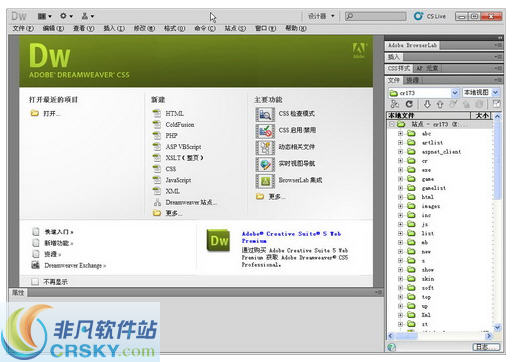The height and width of the screenshot is (362, 514).
Task: Open the 设计器 workspace dropdown
Action: coord(321,16)
